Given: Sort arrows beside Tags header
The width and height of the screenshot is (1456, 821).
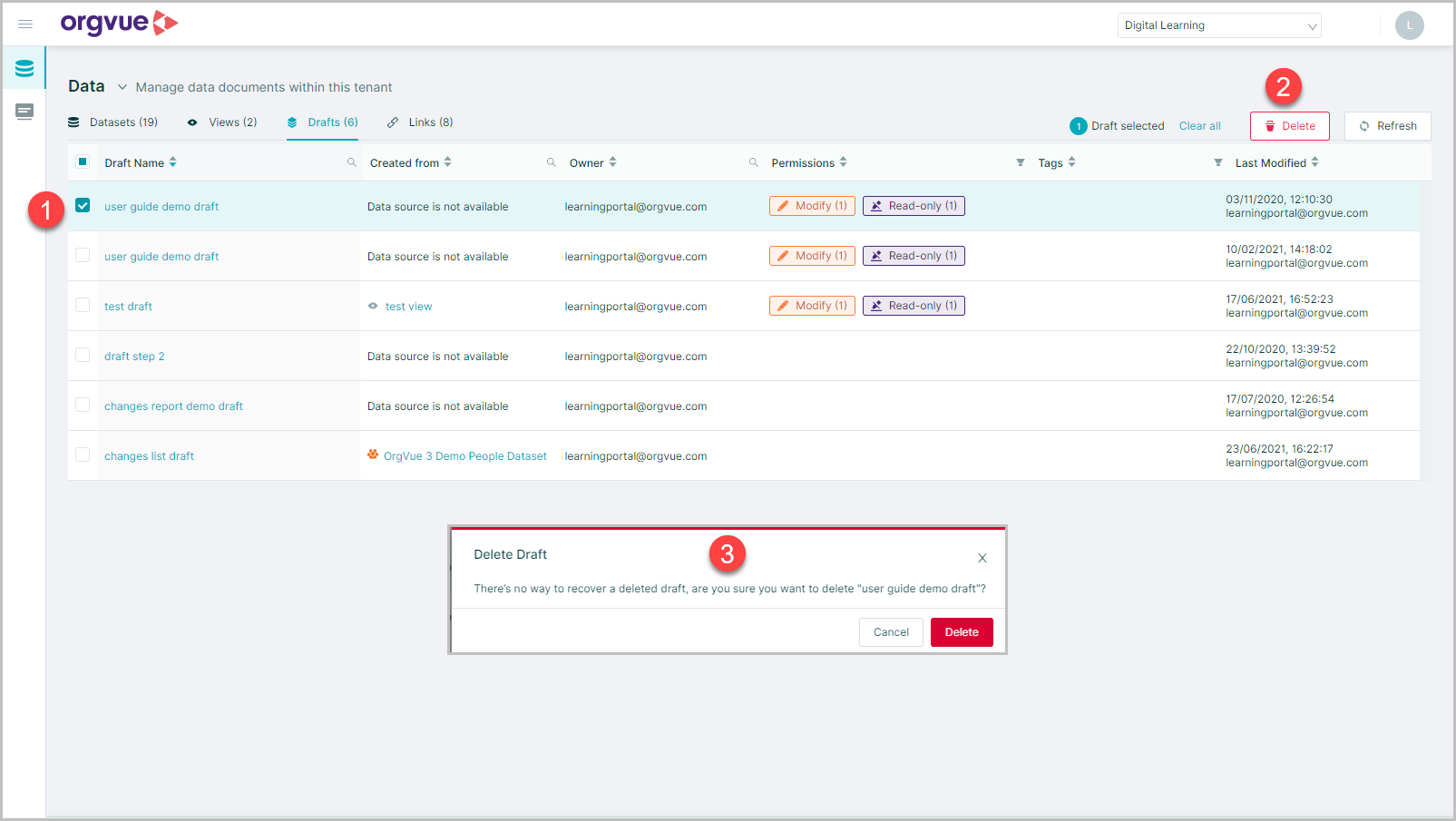Looking at the screenshot, I should [x=1072, y=162].
